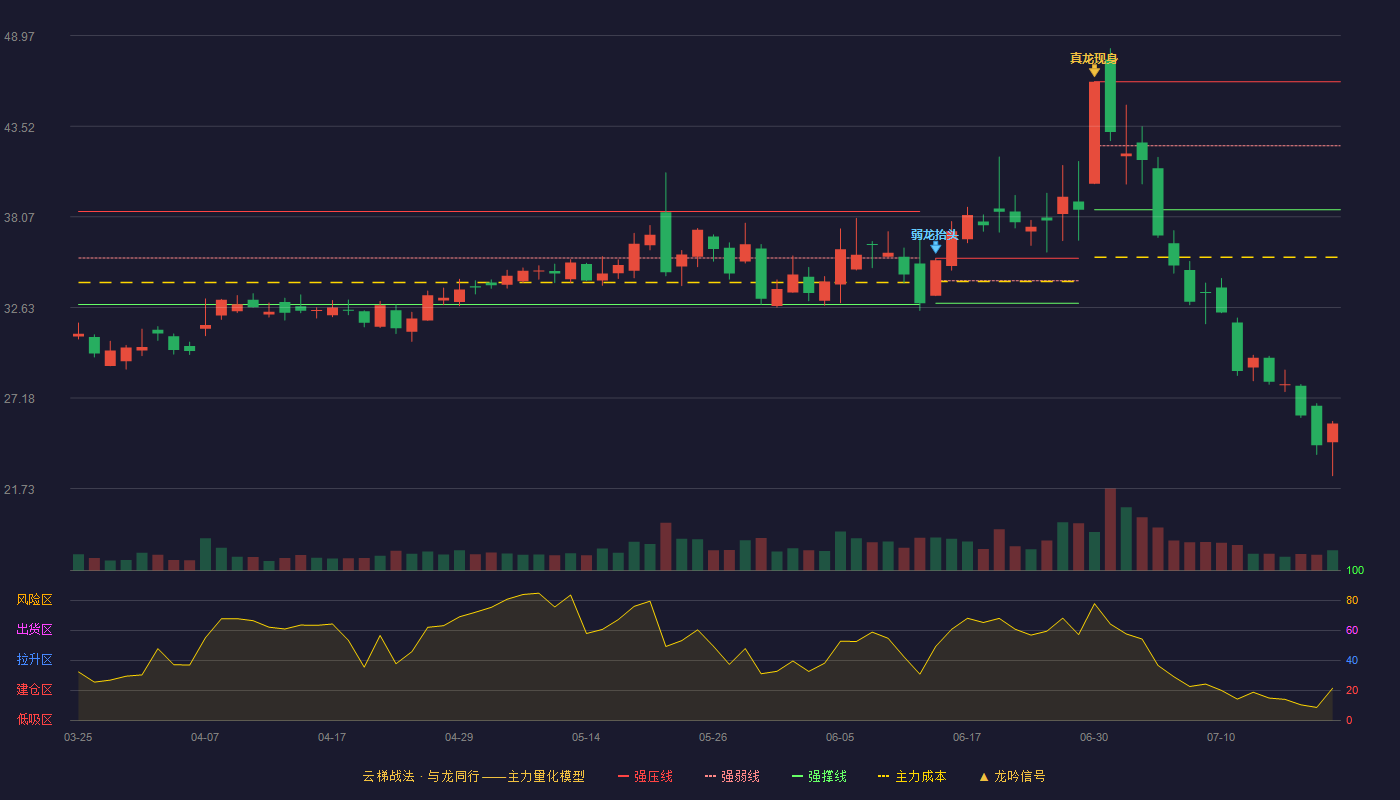Click the 100 indicator axis value

1355,570
